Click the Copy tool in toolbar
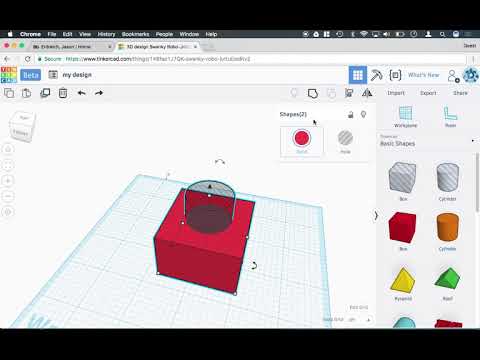 (x=9, y=93)
